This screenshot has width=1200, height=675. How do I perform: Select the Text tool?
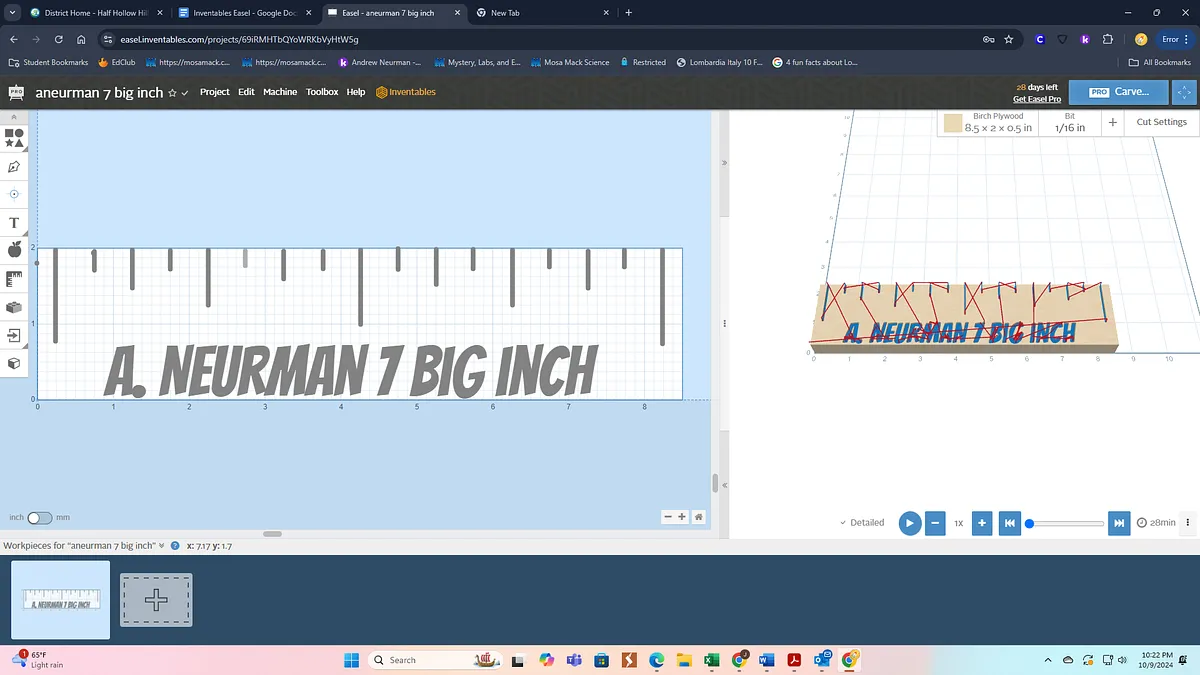14,223
